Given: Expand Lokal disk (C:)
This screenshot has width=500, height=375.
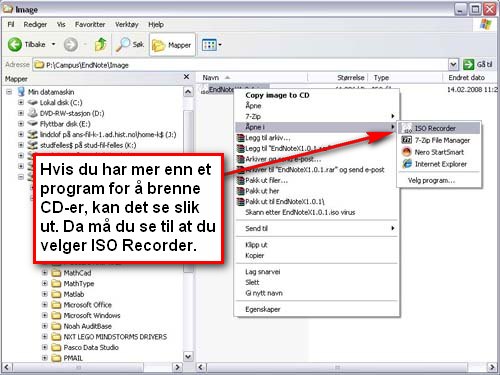Looking at the screenshot, I should point(21,102).
